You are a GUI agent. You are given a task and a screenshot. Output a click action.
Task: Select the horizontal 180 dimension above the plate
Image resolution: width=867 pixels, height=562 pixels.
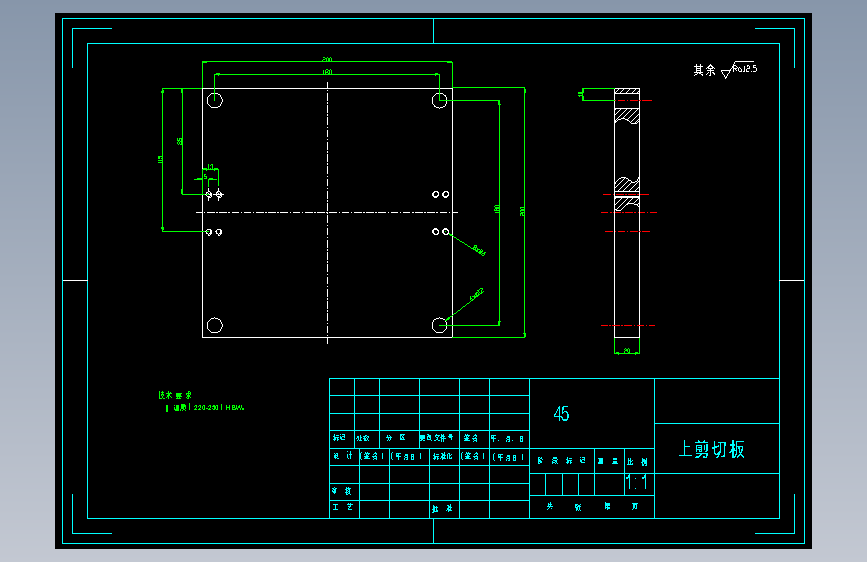[327, 72]
